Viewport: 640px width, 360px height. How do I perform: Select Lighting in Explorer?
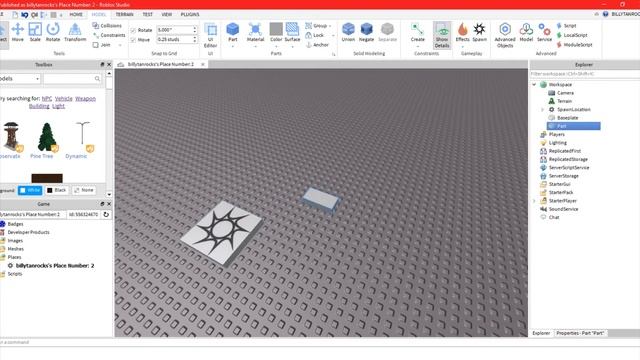tap(558, 143)
